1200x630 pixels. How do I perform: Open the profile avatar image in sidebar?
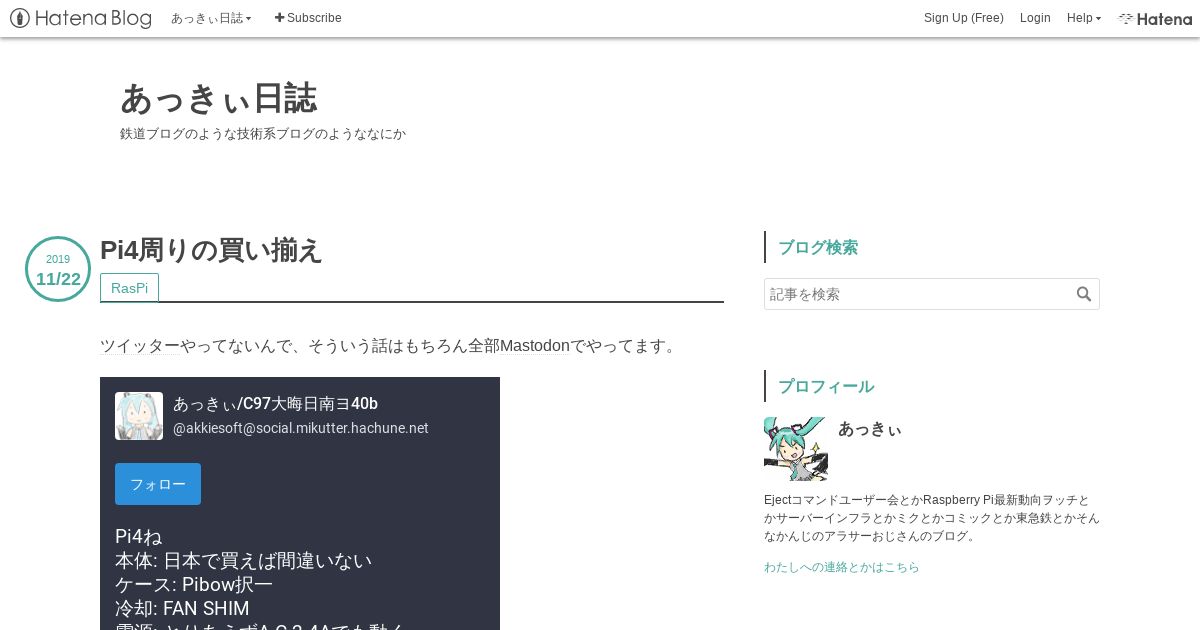click(x=796, y=449)
